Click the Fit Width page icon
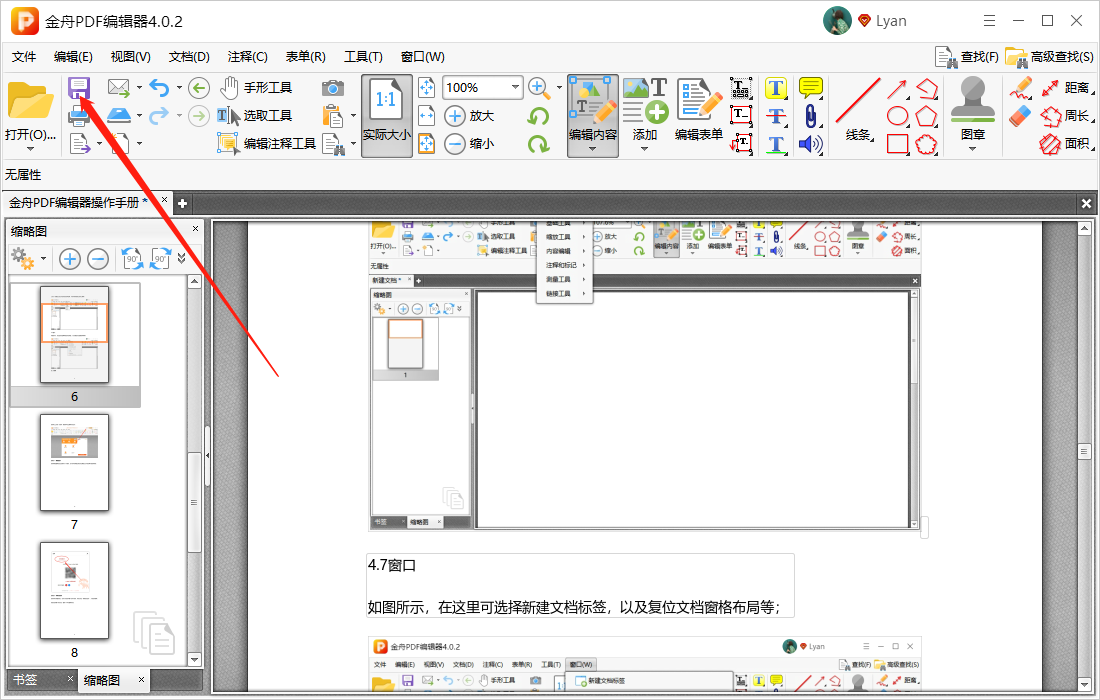 point(426,116)
